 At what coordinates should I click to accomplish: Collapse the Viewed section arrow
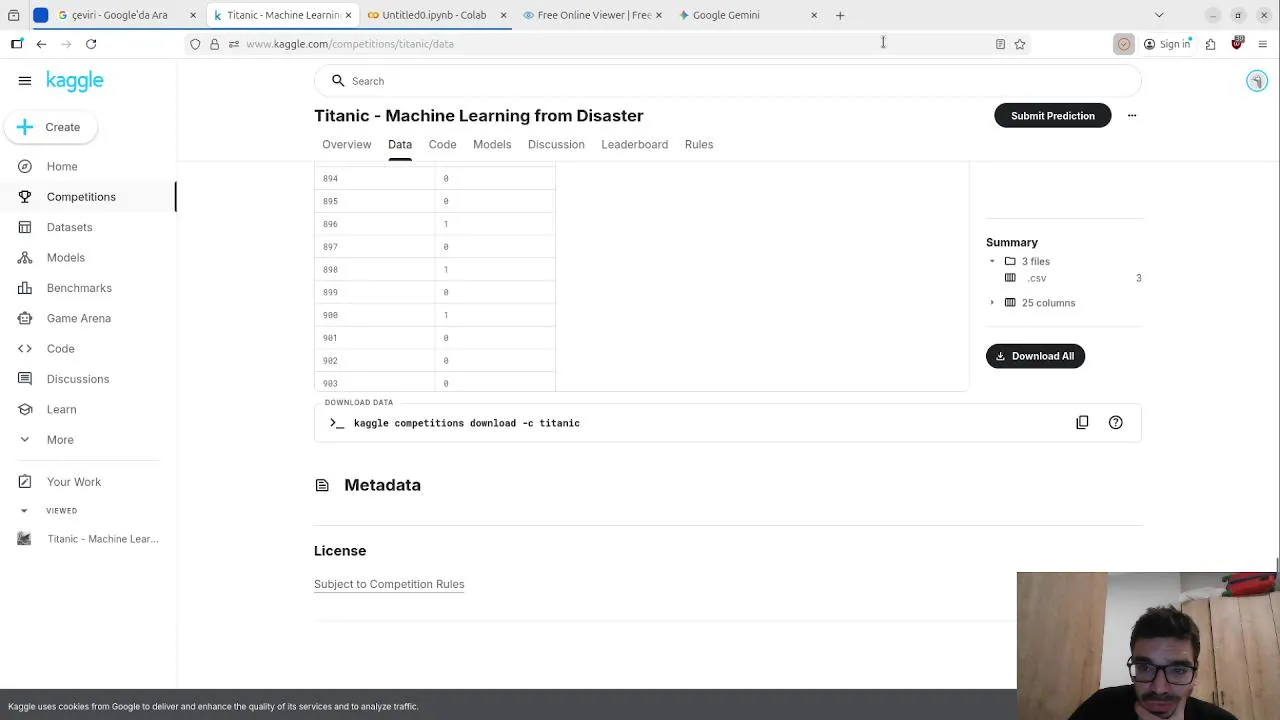click(25, 511)
